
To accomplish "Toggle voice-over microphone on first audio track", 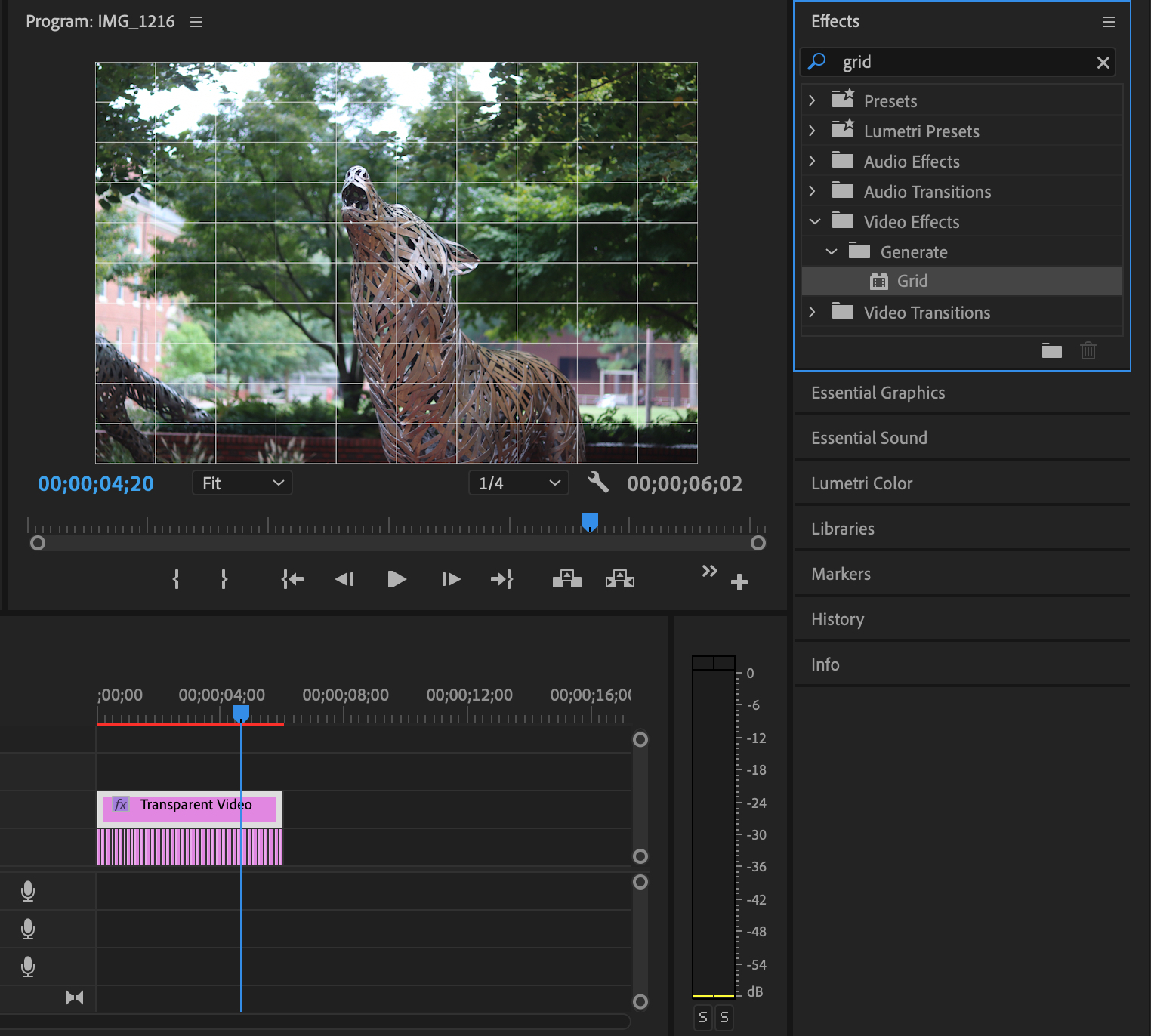I will pyautogui.click(x=28, y=892).
